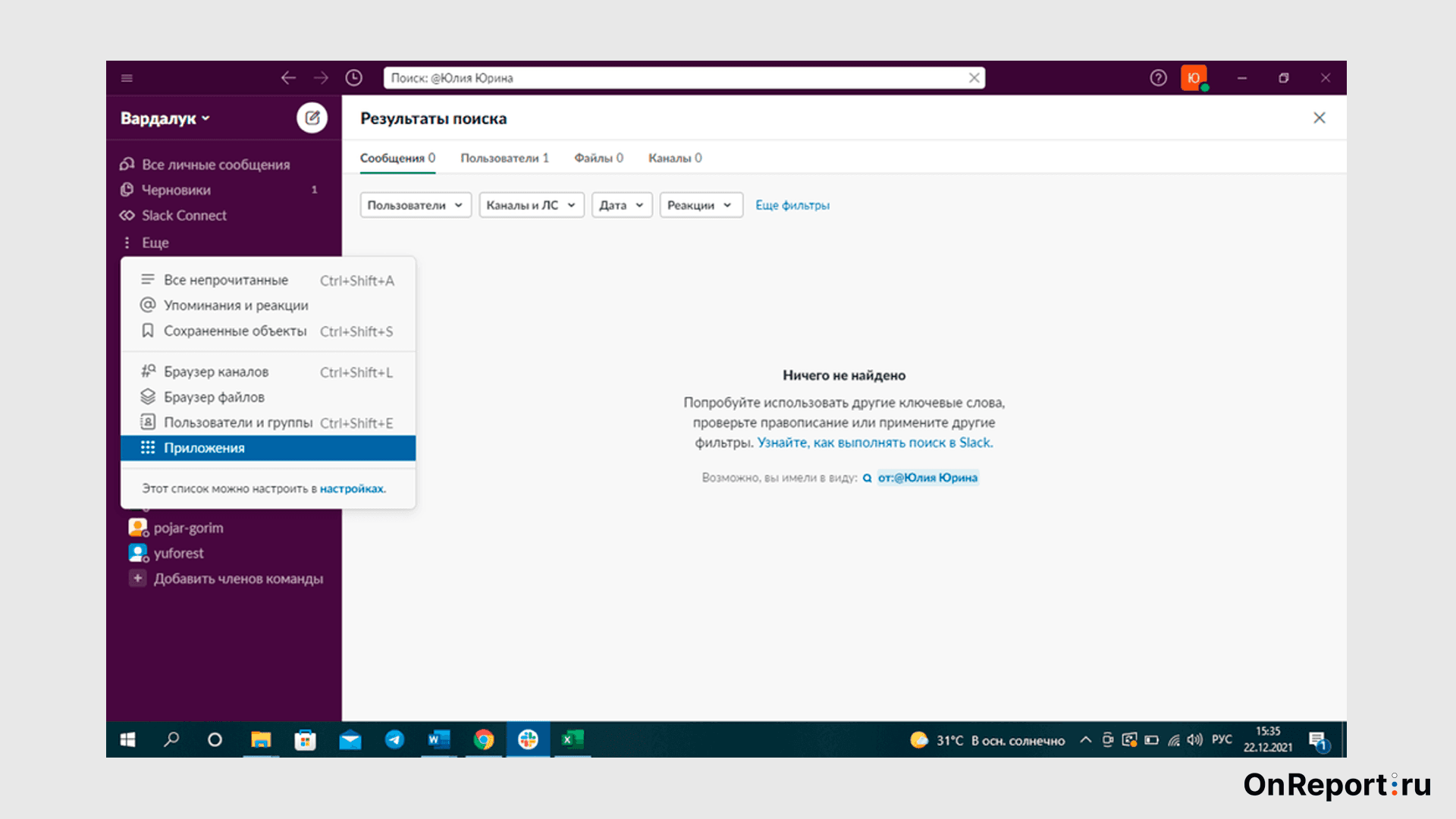
Task: Open volume control in tray
Action: click(x=1195, y=739)
